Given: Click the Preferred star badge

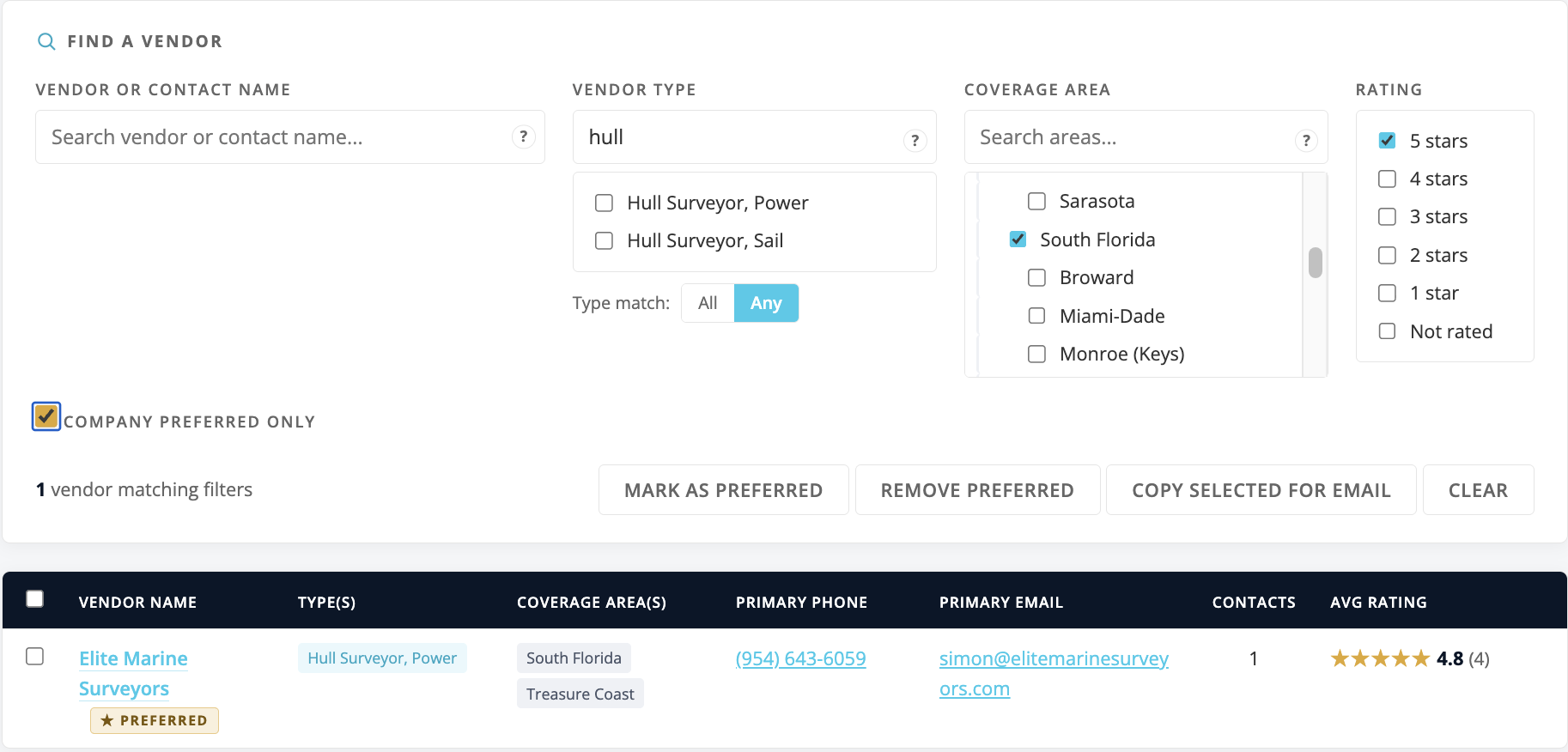Looking at the screenshot, I should 155,720.
